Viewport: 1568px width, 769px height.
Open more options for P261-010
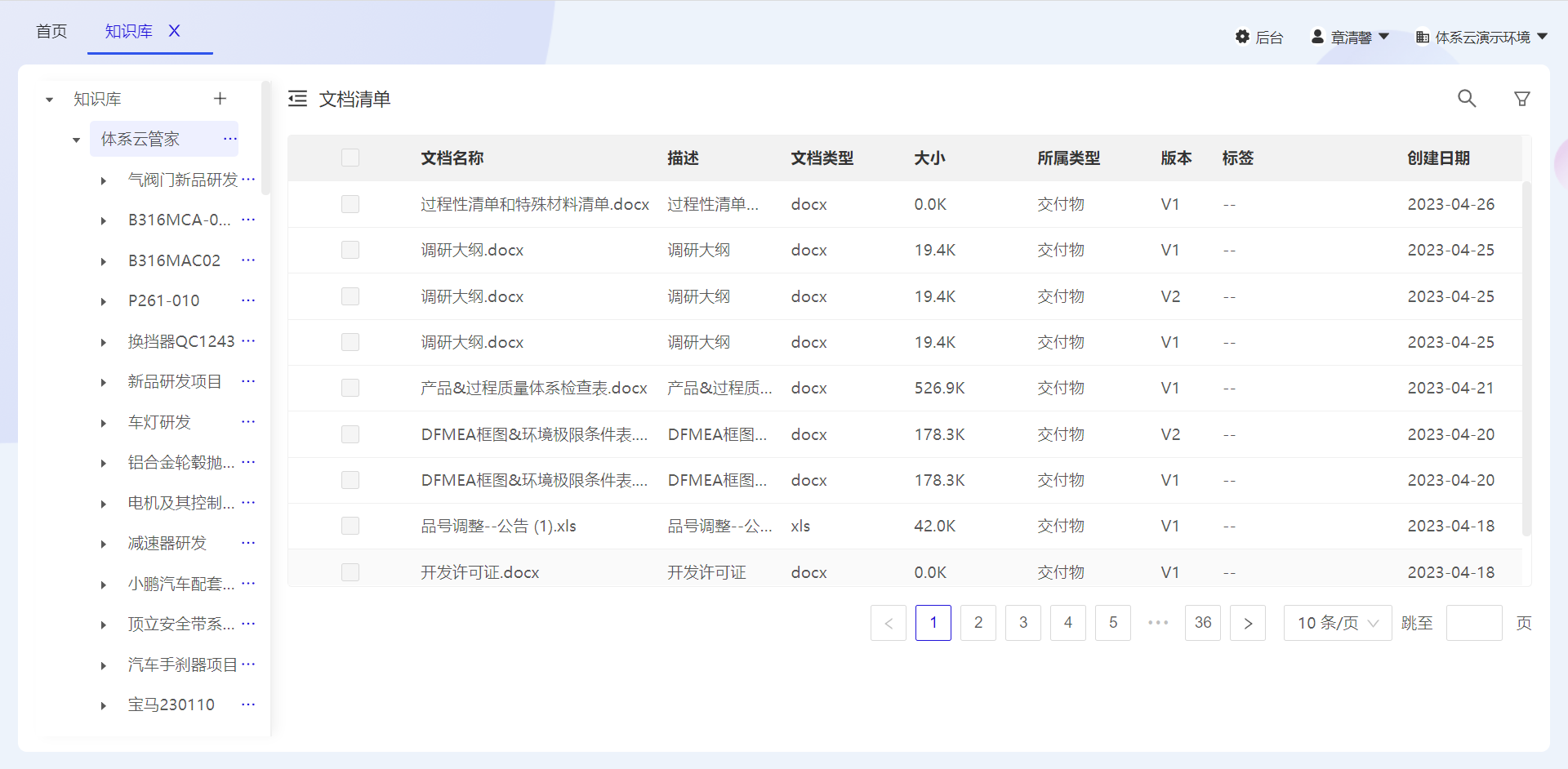(x=249, y=300)
